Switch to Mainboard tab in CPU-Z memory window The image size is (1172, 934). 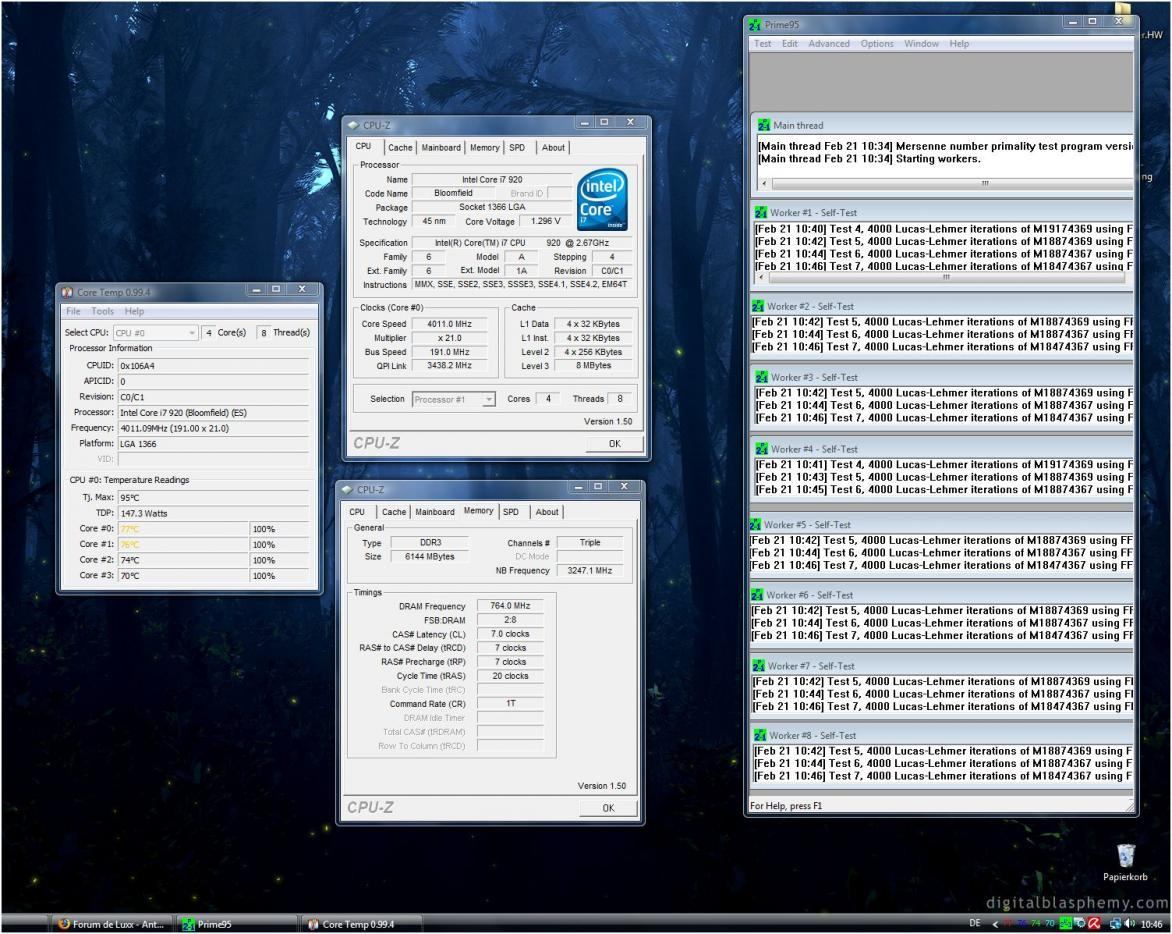click(434, 512)
